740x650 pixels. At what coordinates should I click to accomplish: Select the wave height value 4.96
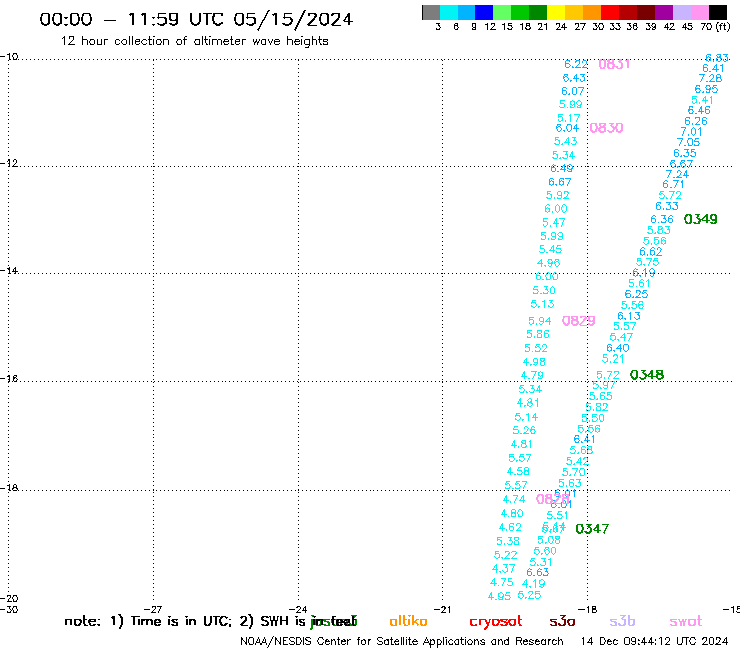[548, 263]
